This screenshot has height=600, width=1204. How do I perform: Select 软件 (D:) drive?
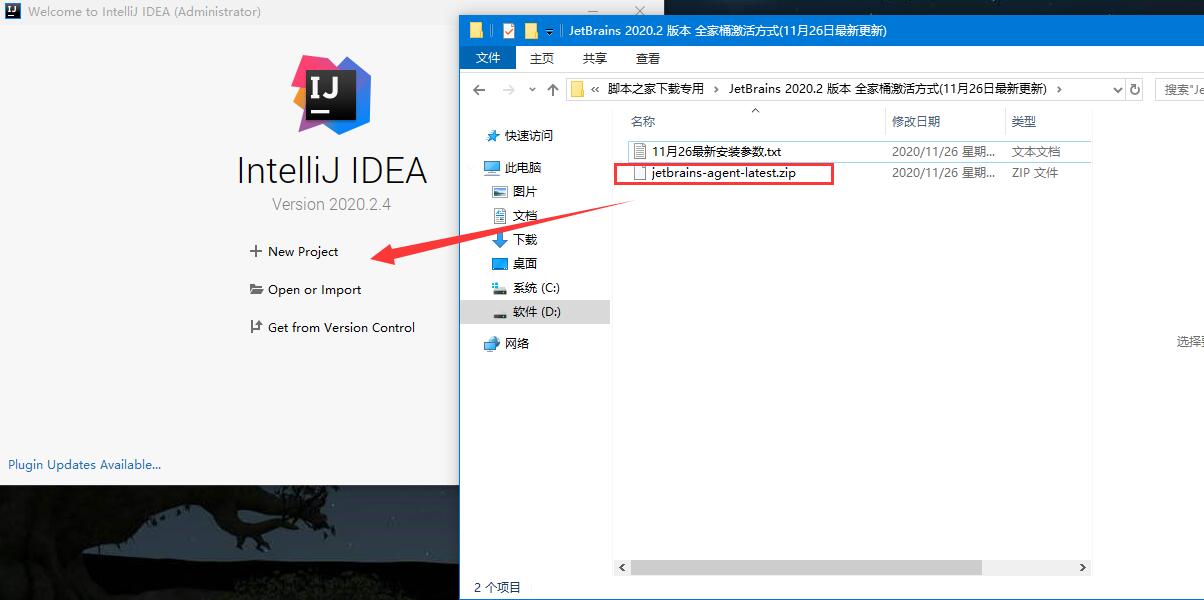pos(537,312)
